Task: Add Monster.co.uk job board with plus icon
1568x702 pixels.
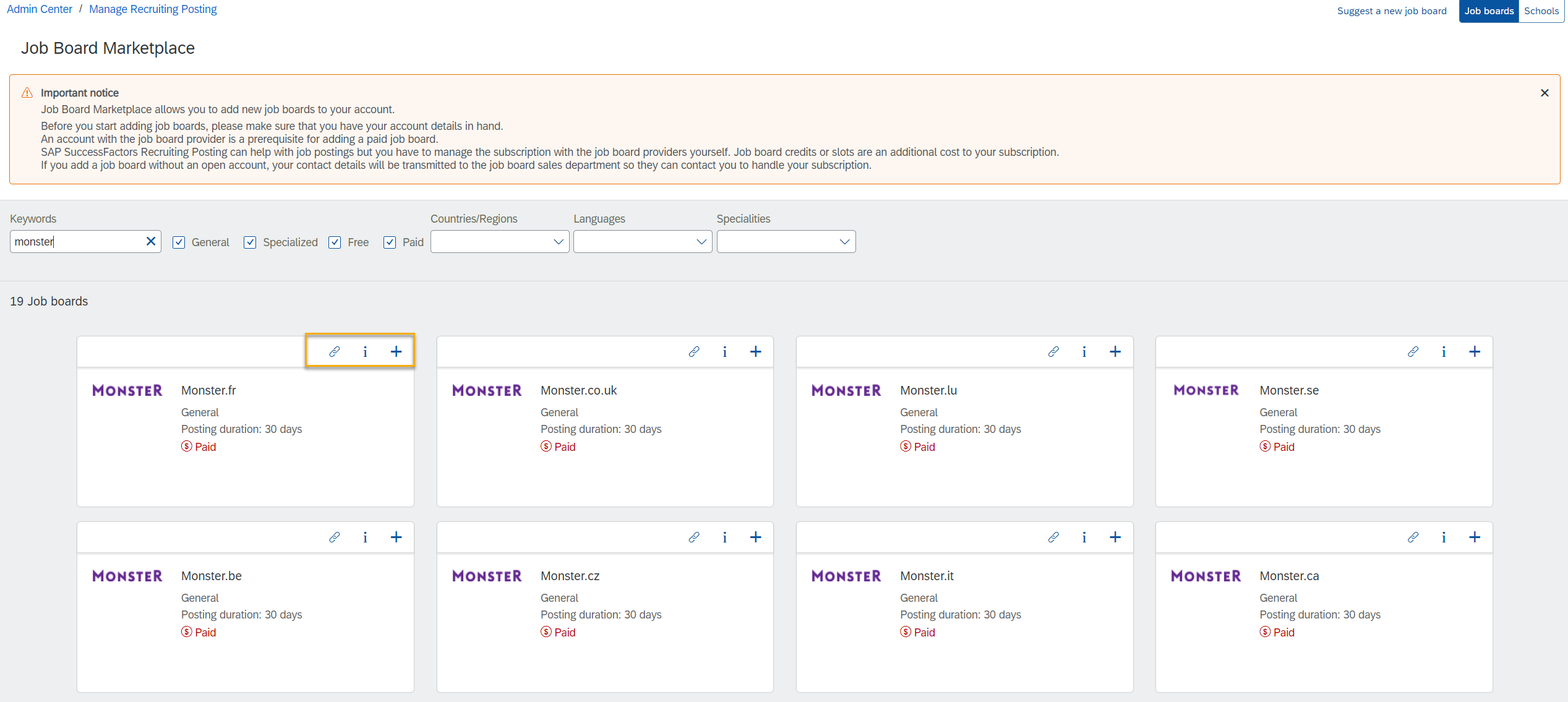Action: click(x=756, y=351)
